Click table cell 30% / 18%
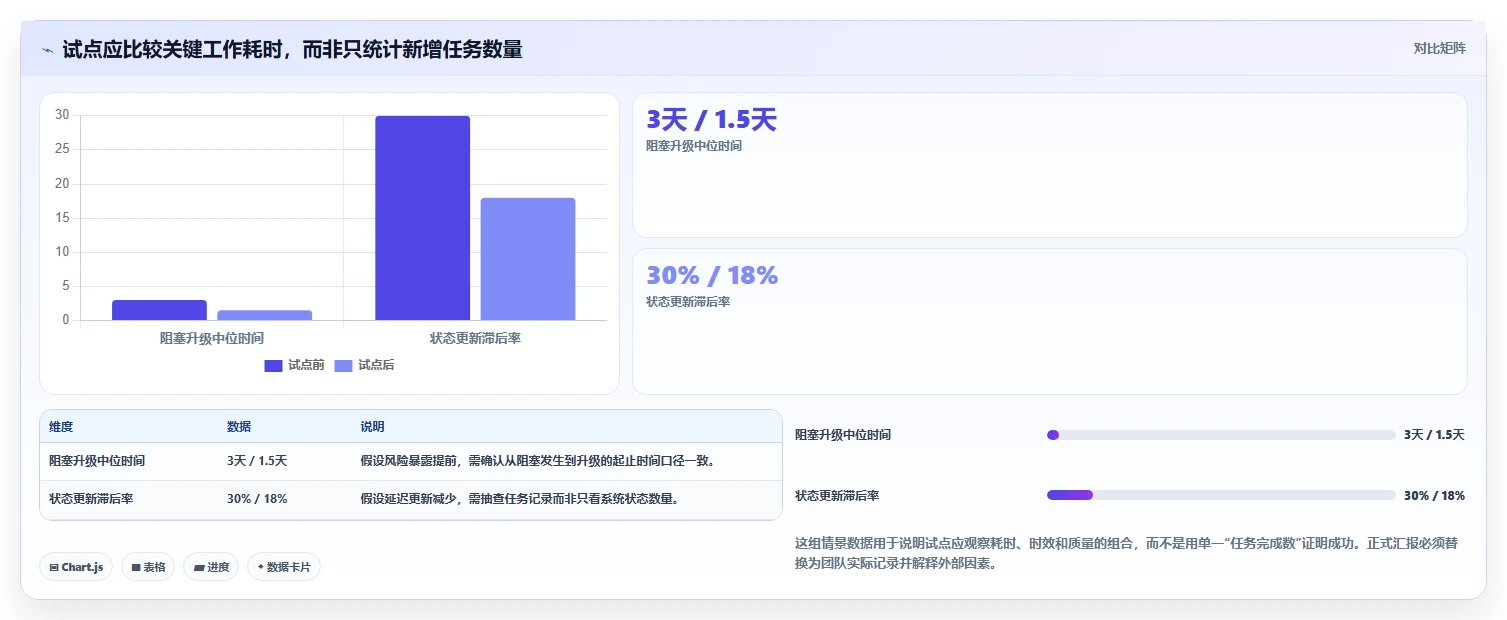This screenshot has width=1507, height=620. (x=257, y=499)
